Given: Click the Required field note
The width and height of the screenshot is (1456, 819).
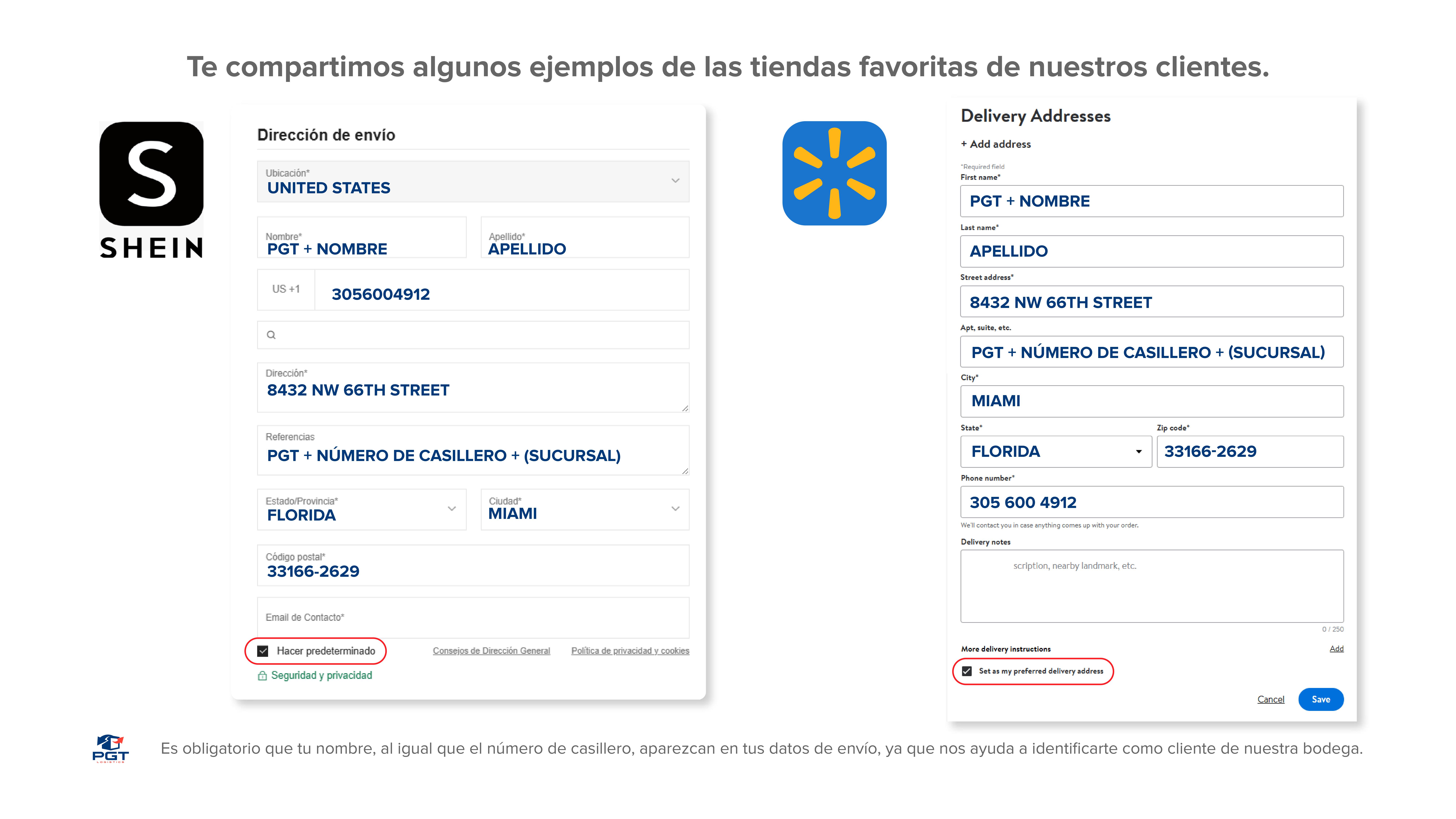Looking at the screenshot, I should pos(982,167).
